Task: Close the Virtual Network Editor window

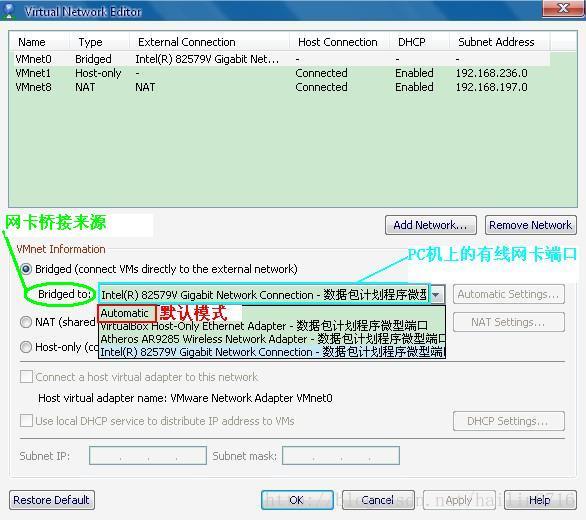Action: pos(563,8)
